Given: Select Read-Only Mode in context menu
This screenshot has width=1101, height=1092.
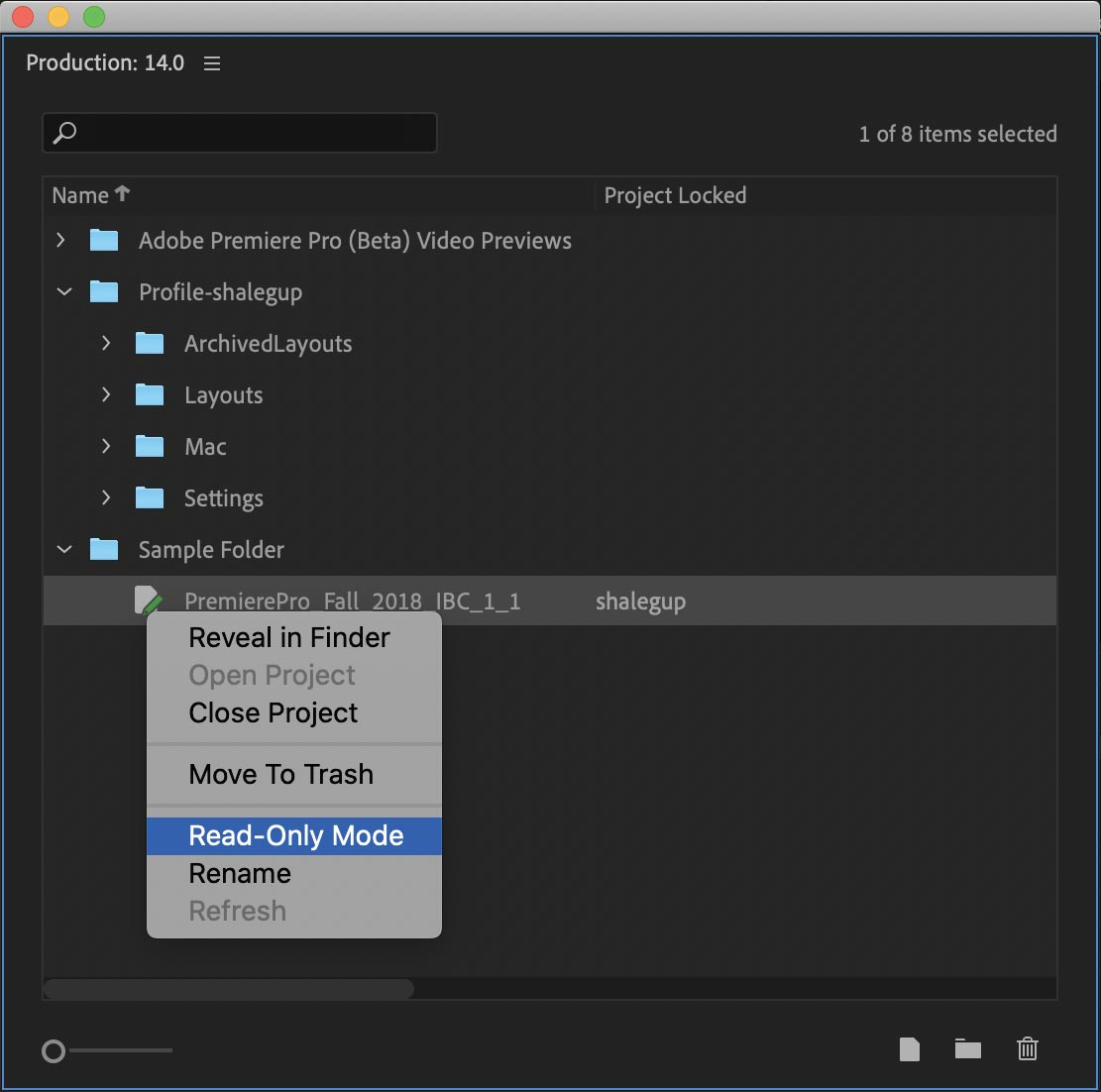Looking at the screenshot, I should point(294,835).
